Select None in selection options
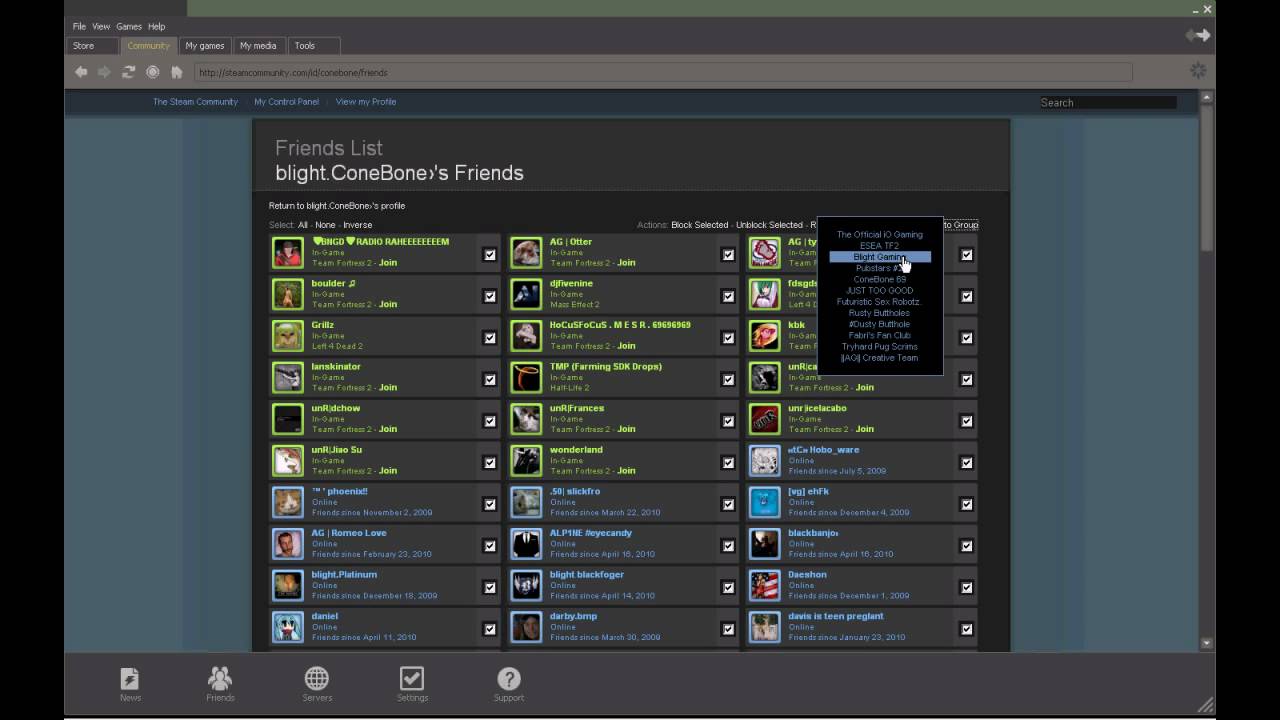1280x720 pixels. [x=325, y=225]
